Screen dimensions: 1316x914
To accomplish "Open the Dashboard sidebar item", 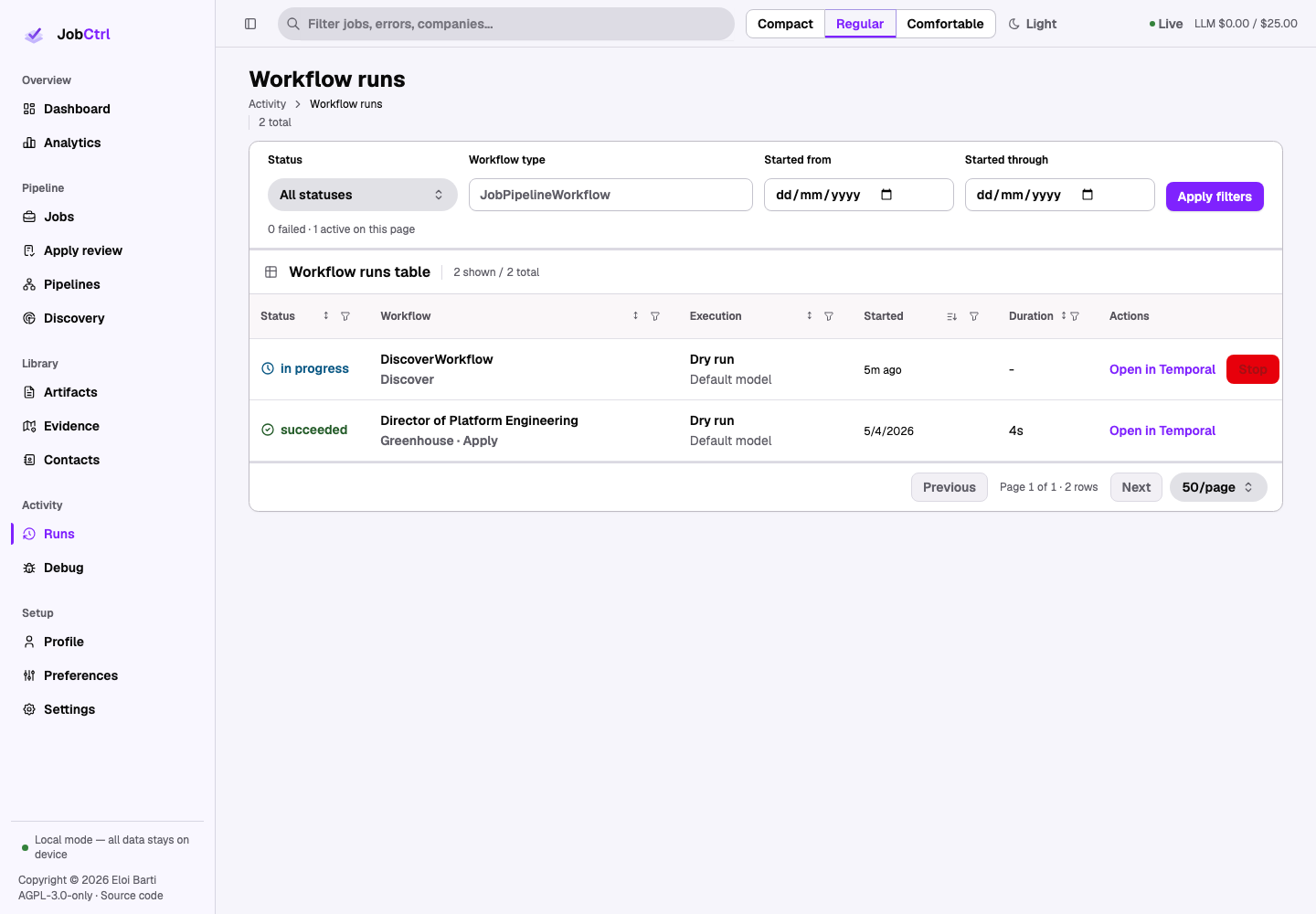I will pyautogui.click(x=108, y=109).
